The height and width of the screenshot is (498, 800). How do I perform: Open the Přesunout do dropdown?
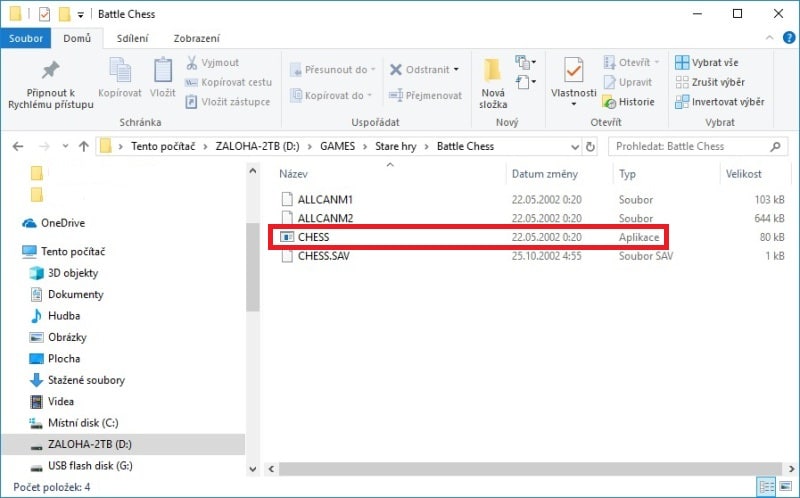pyautogui.click(x=333, y=69)
